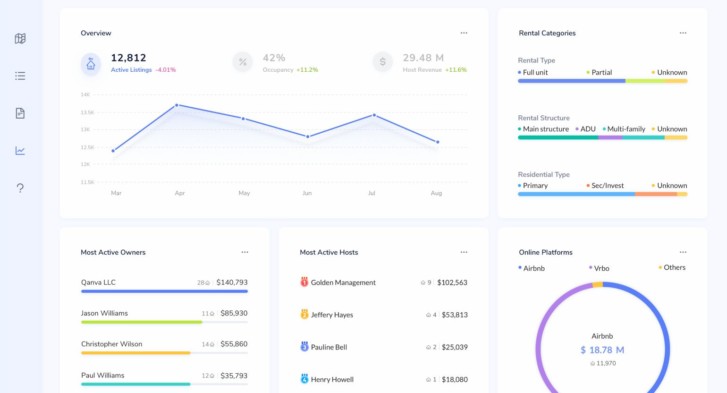Select the Apr data point on chart

click(177, 105)
